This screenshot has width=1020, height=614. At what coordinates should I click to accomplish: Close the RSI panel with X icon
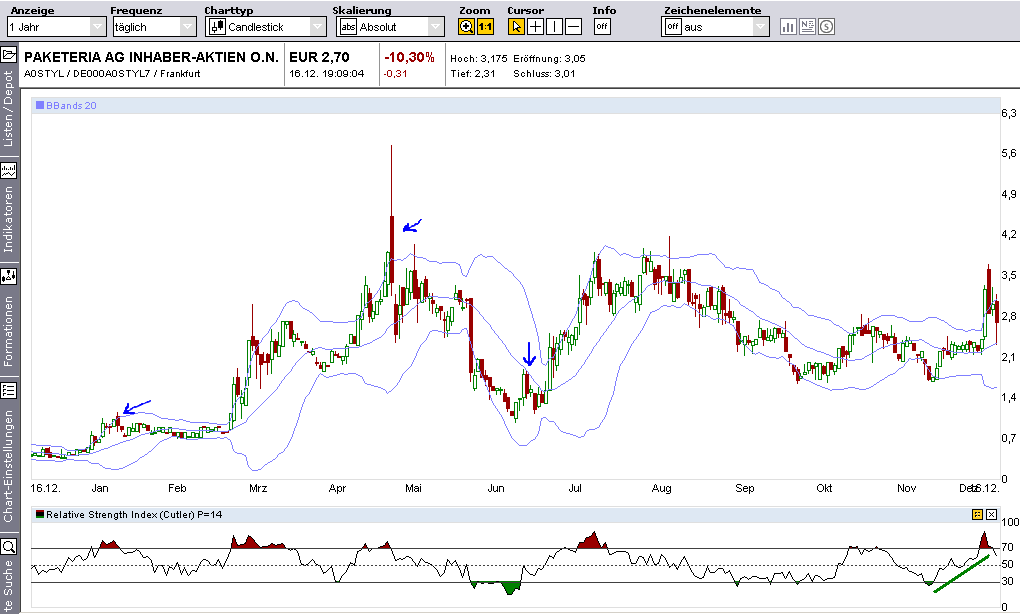point(991,514)
